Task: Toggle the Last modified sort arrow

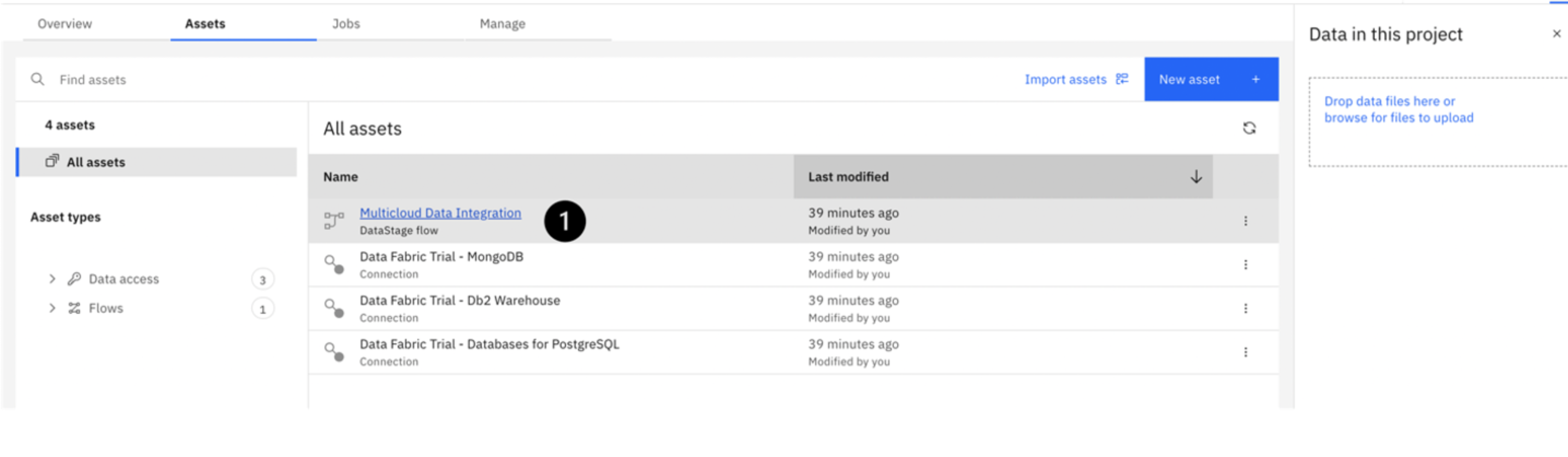Action: (x=1195, y=177)
